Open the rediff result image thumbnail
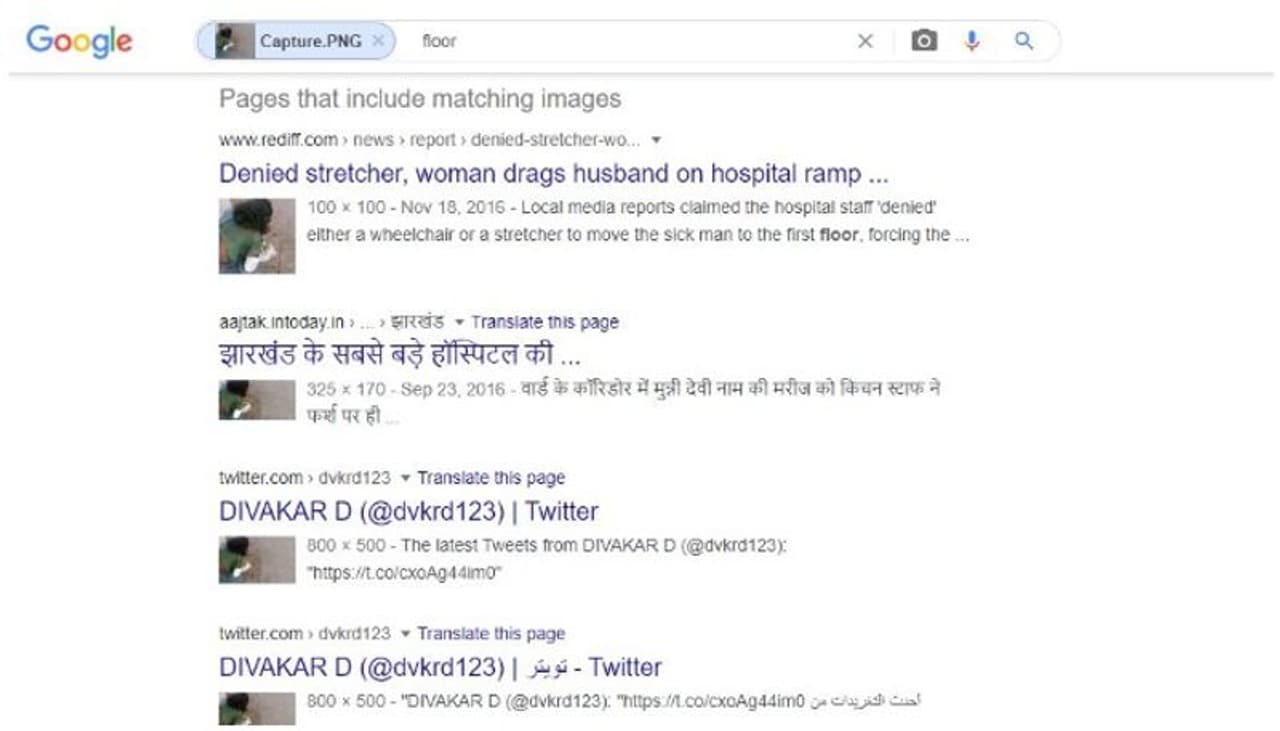The height and width of the screenshot is (731, 1280). tap(257, 236)
